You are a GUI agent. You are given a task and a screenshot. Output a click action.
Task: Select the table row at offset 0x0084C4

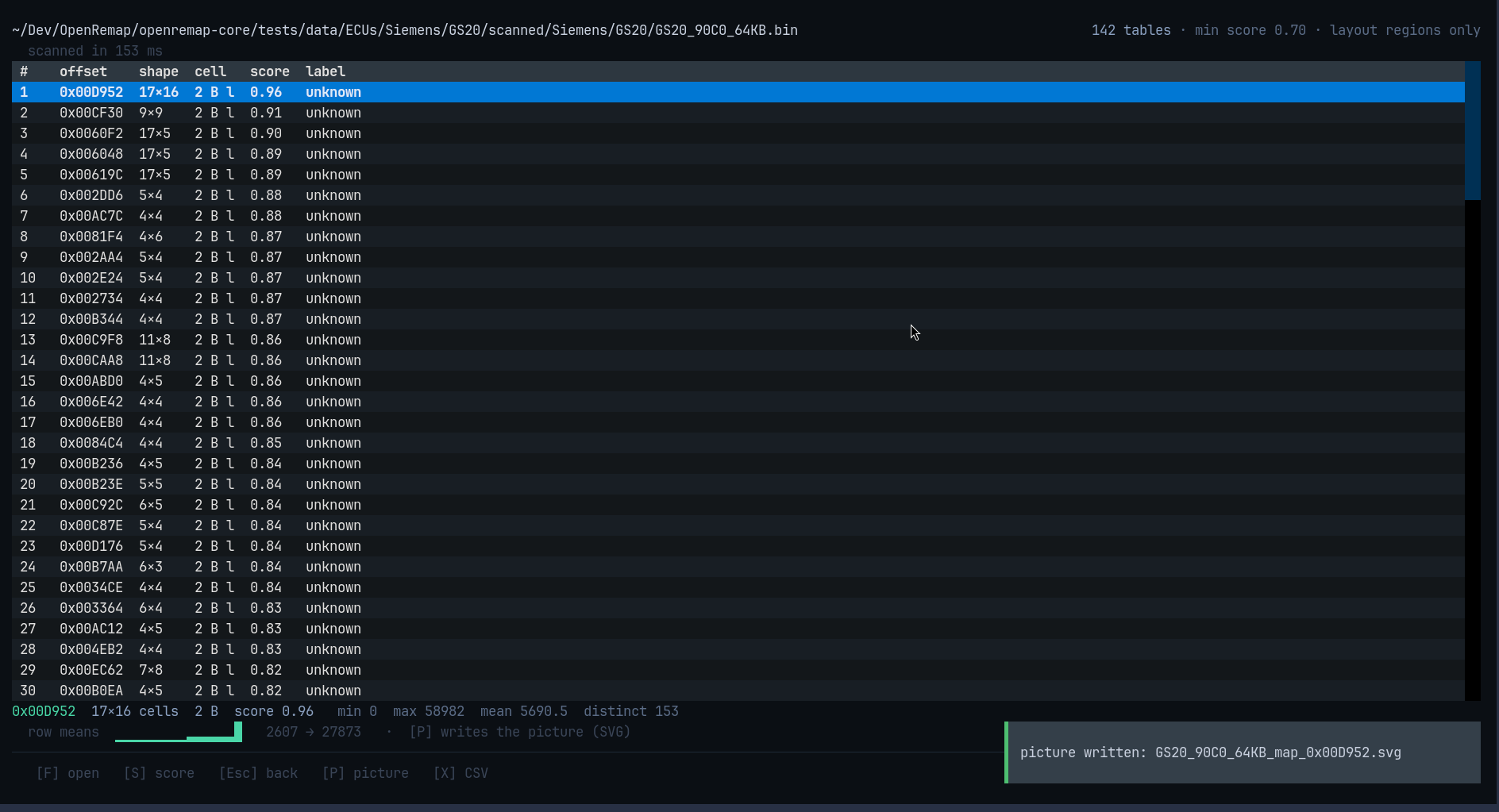click(x=738, y=443)
